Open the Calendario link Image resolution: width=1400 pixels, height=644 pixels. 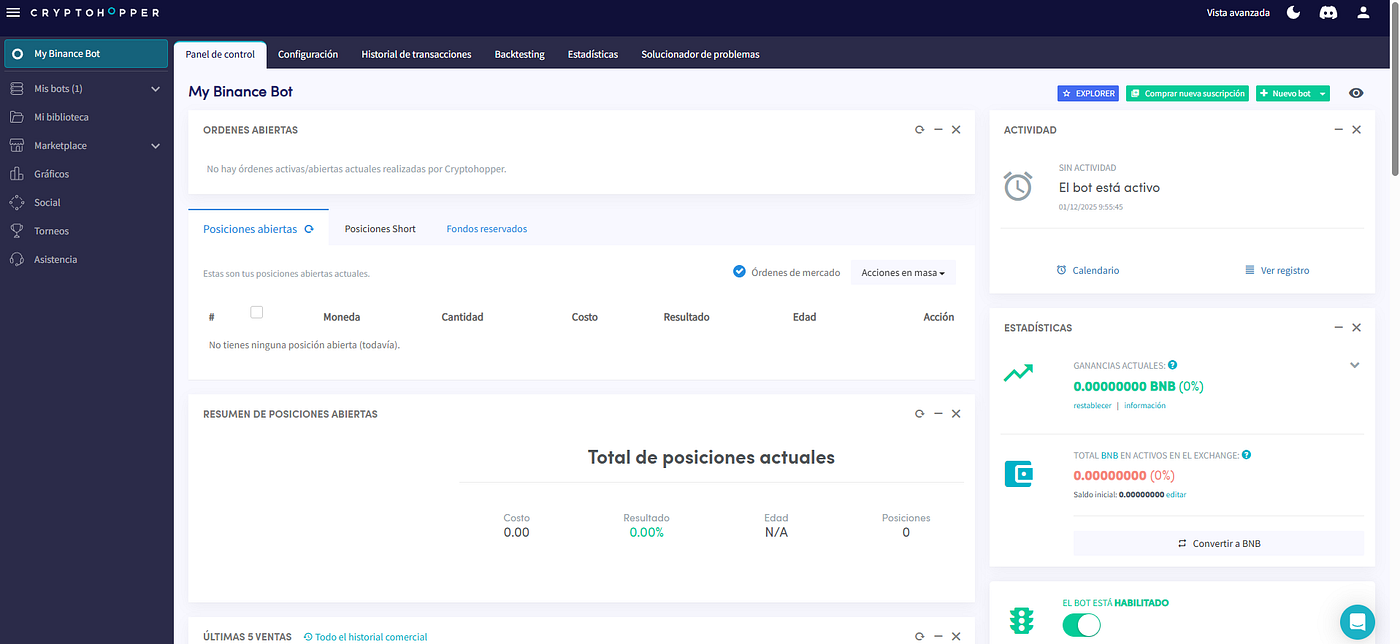pyautogui.click(x=1088, y=270)
